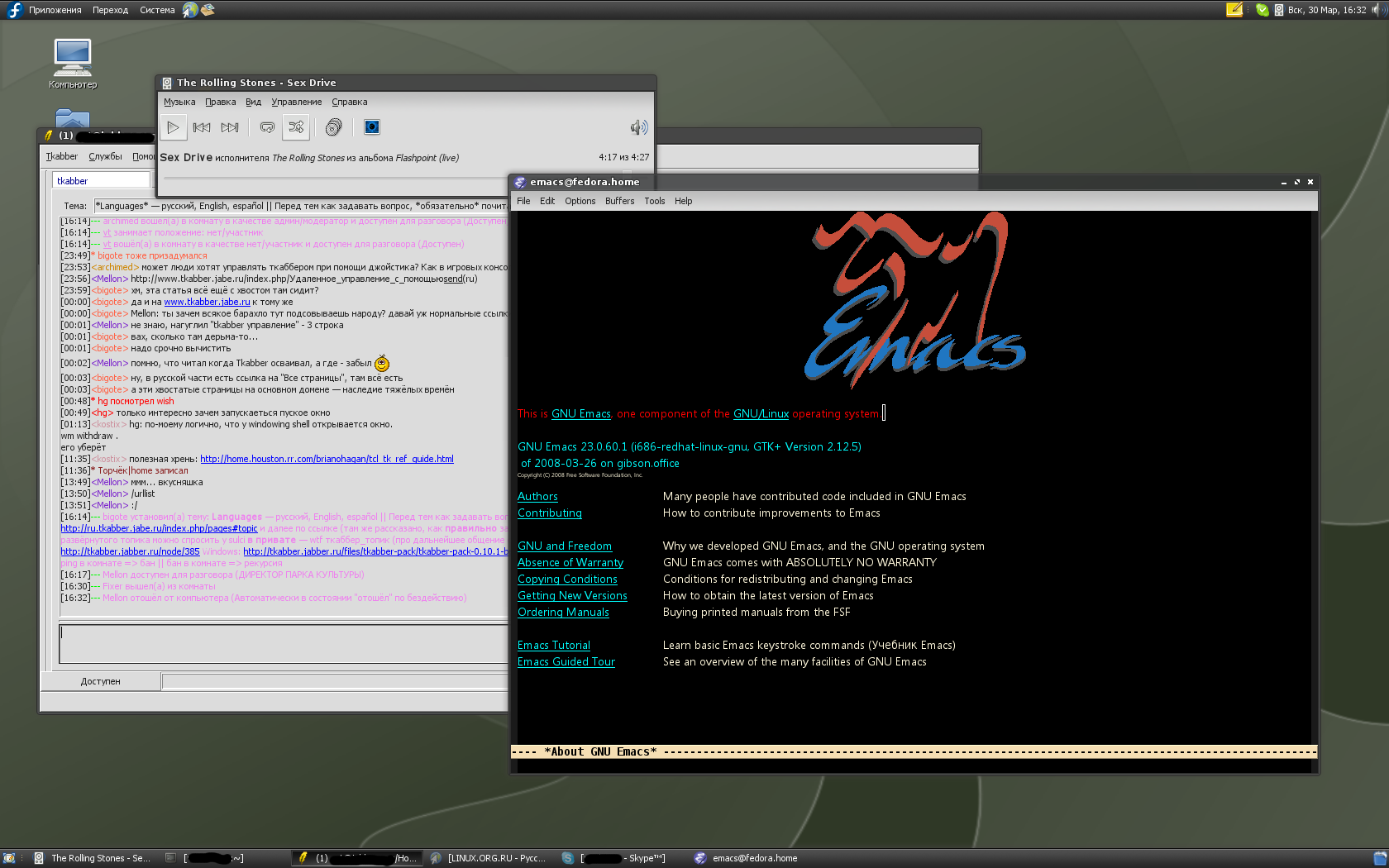Open Ordering Manuals link

563,613
